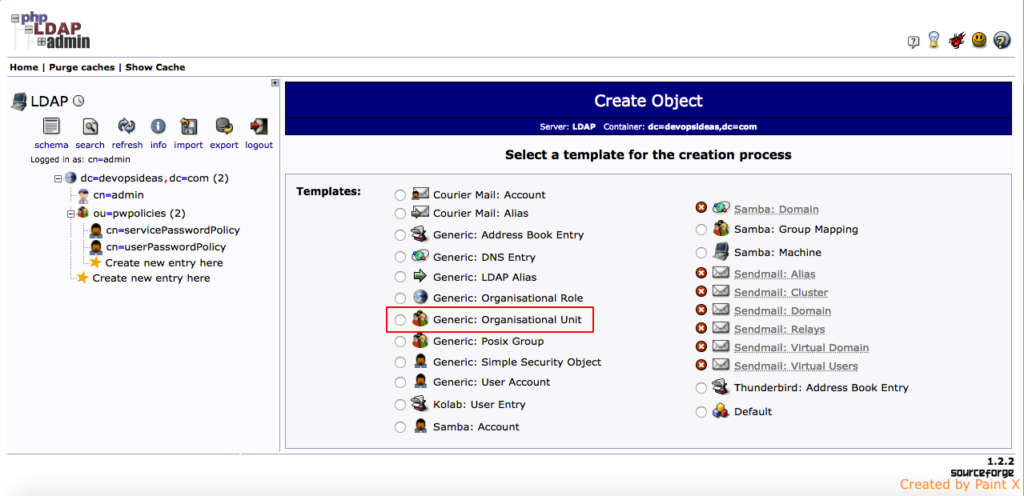The image size is (1024, 496).
Task: Click the export icon
Action: pyautogui.click(x=224, y=127)
